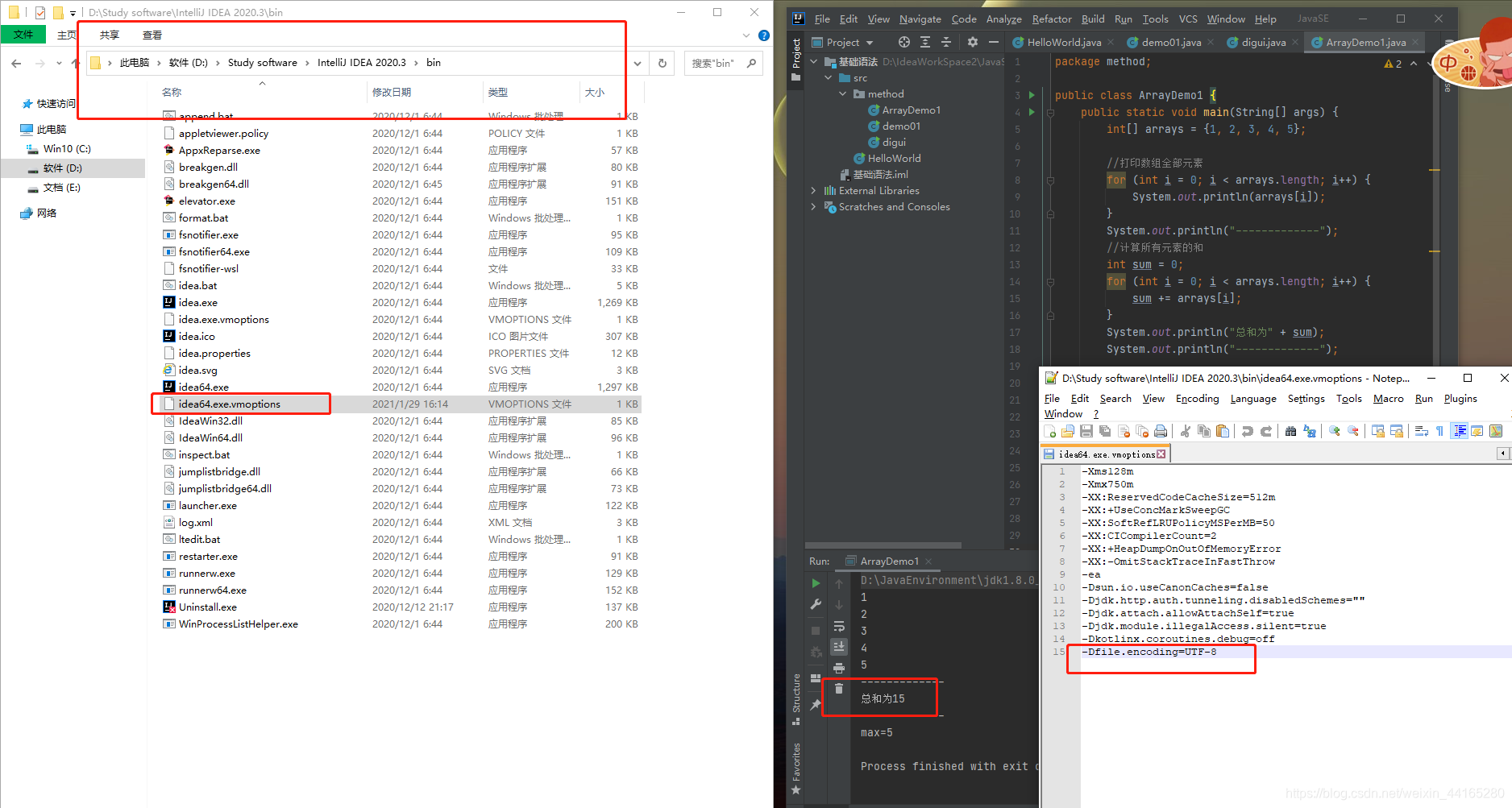This screenshot has width=1512, height=808.
Task: Open 查看 tab in Explorer ribbon
Action: [152, 35]
